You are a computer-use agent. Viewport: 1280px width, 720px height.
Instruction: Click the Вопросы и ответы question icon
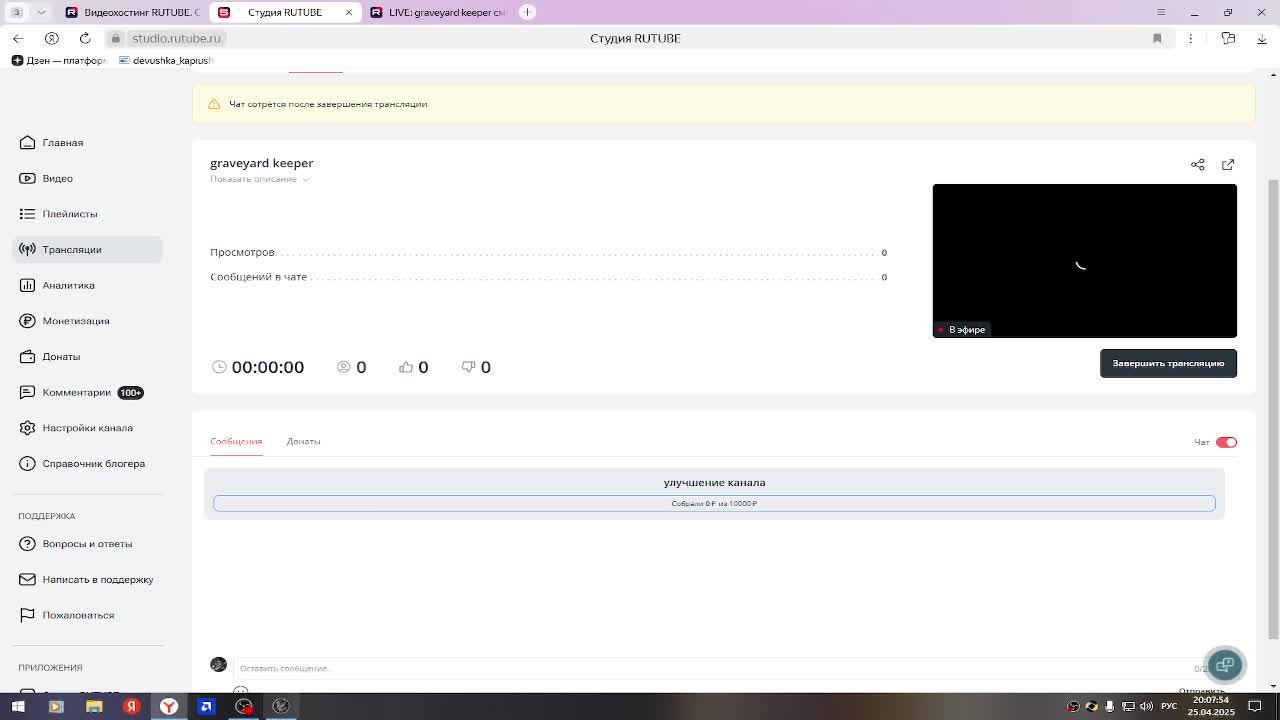point(27,544)
